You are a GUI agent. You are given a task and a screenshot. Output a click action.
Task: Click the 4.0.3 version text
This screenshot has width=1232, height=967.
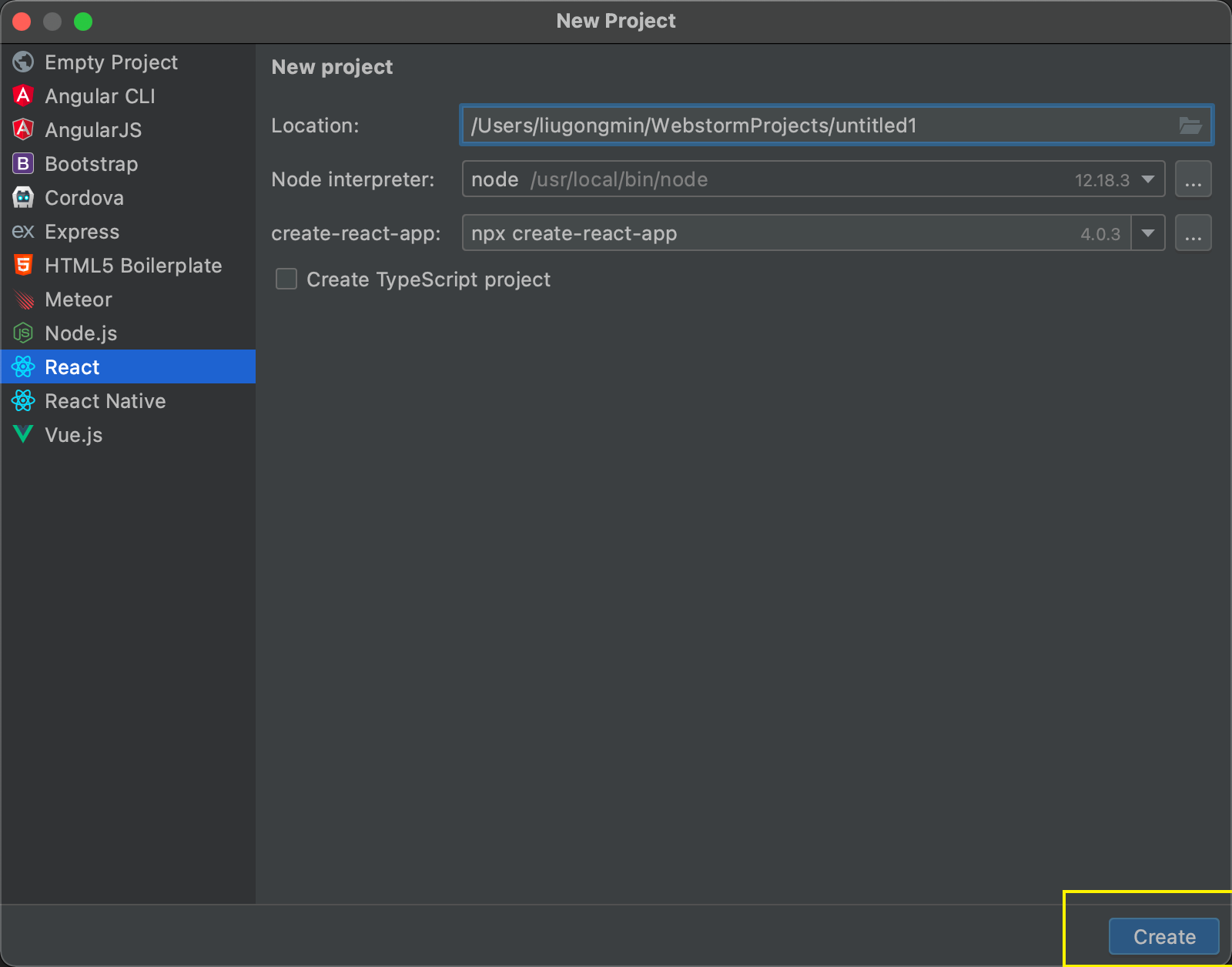pyautogui.click(x=1100, y=234)
